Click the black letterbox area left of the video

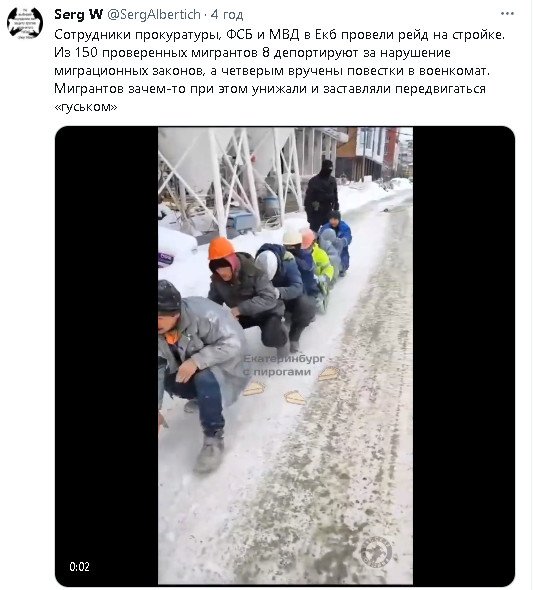point(106,355)
